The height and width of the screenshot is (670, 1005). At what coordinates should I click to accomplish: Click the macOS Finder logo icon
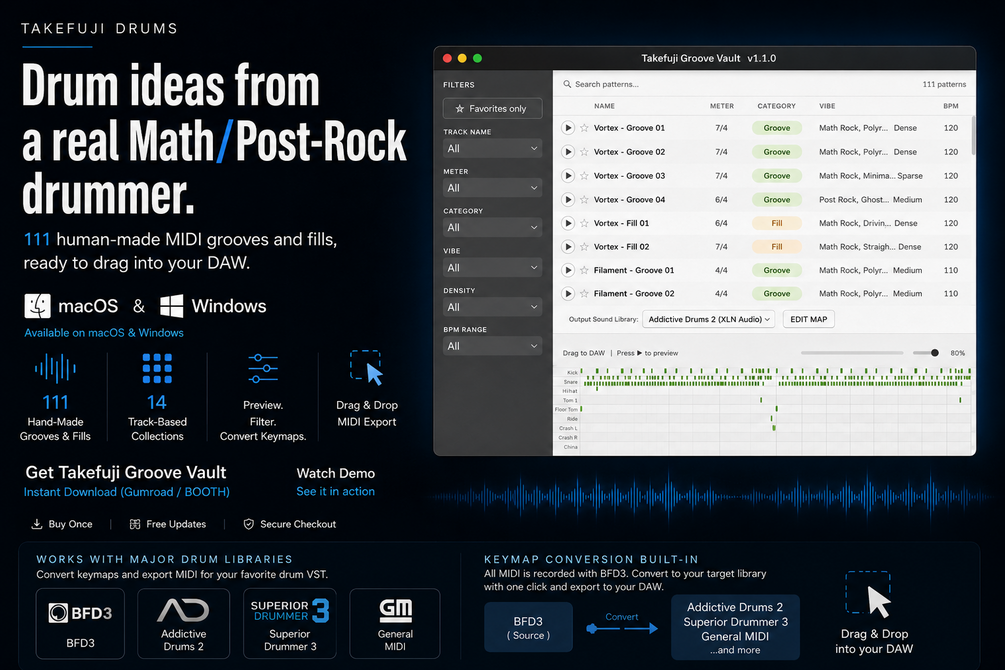click(x=37, y=306)
